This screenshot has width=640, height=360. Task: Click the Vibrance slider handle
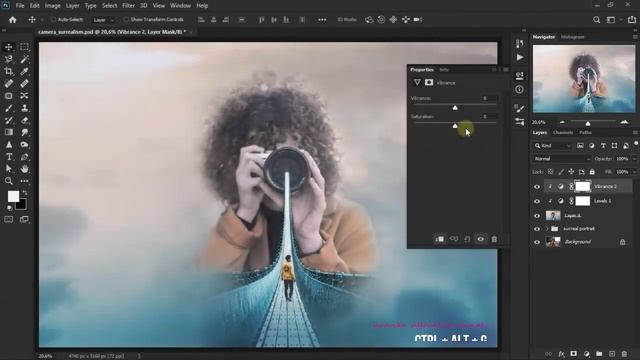(x=455, y=108)
